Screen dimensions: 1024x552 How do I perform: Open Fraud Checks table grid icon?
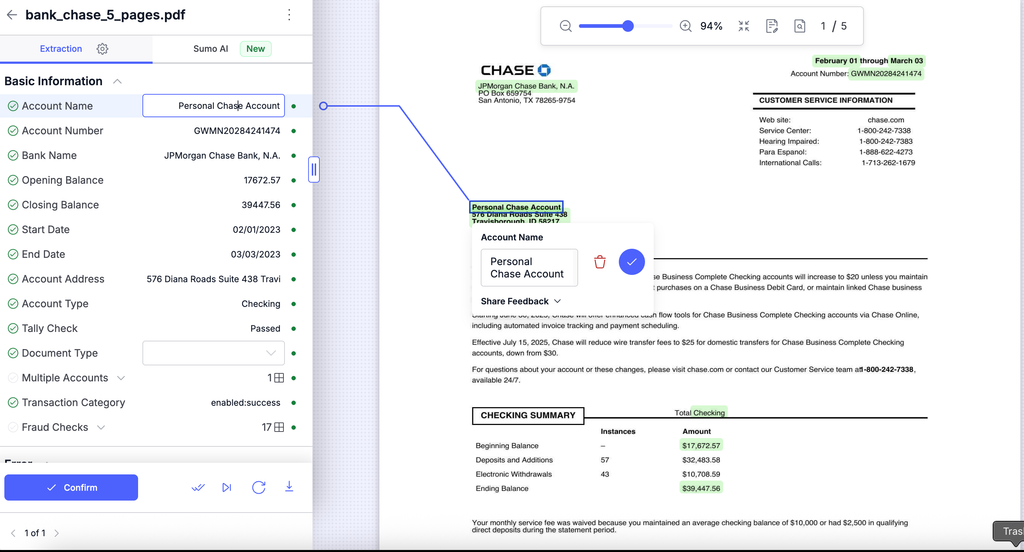[x=279, y=427]
